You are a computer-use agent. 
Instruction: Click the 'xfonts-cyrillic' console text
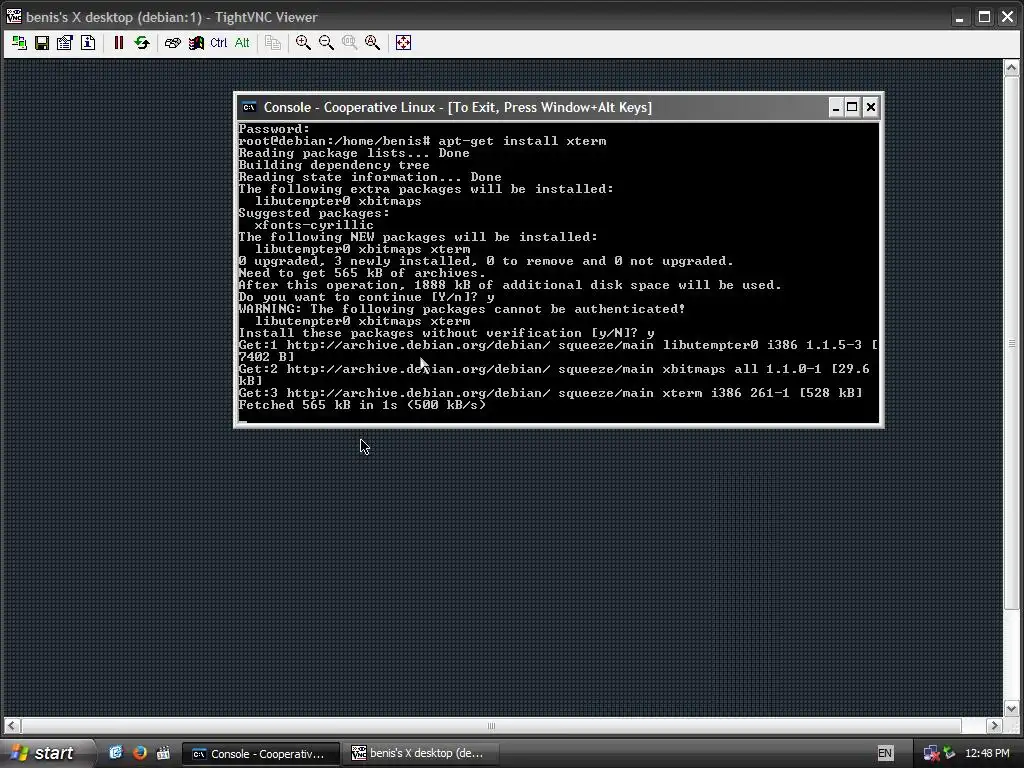(x=314, y=225)
